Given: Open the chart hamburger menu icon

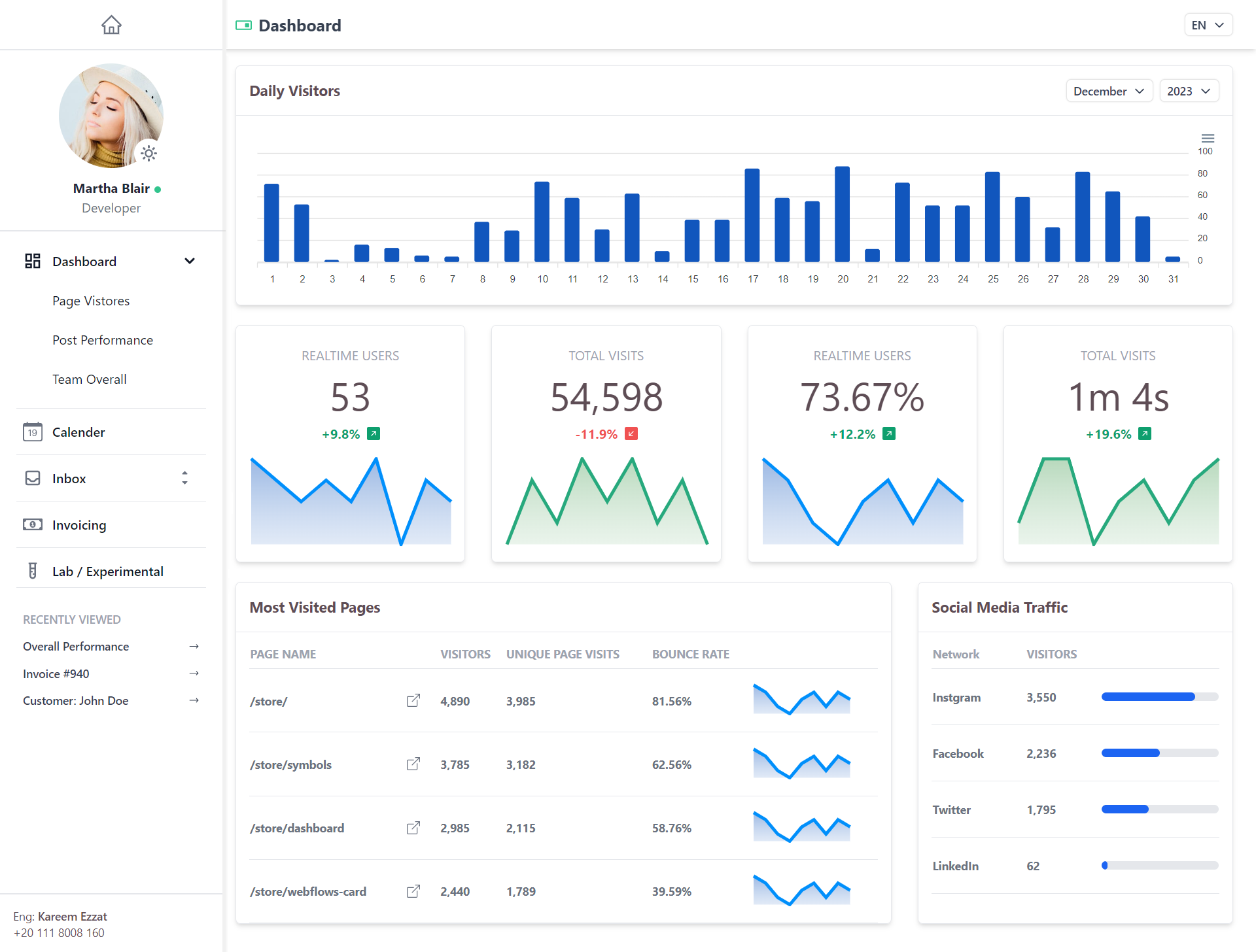Looking at the screenshot, I should click(x=1208, y=138).
